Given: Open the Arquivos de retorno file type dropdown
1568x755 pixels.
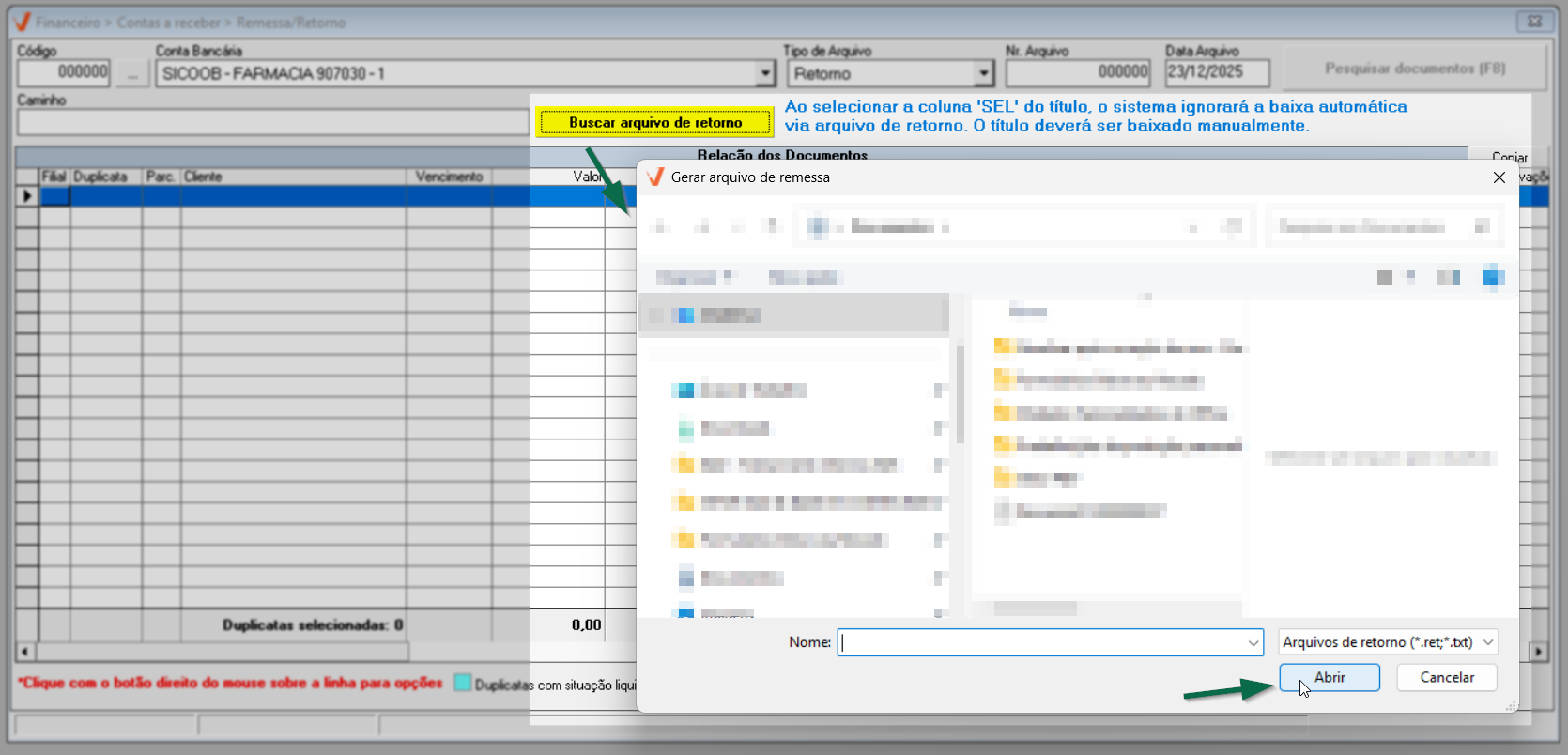Looking at the screenshot, I should (1388, 642).
